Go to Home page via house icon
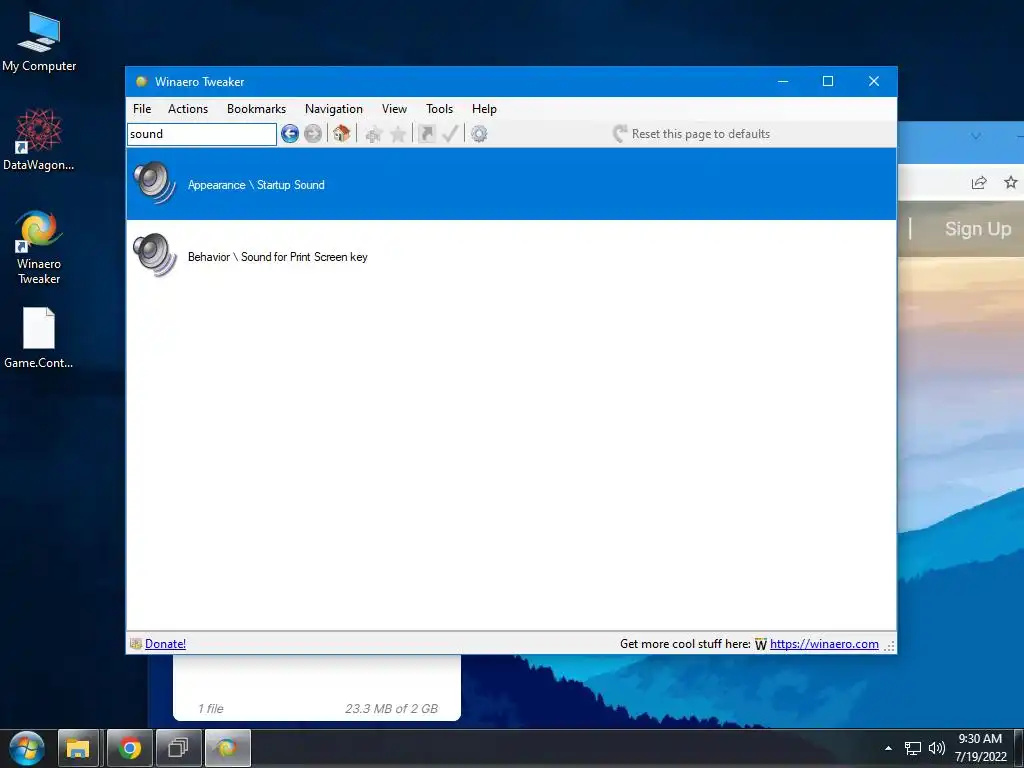1024x768 pixels. click(x=341, y=134)
